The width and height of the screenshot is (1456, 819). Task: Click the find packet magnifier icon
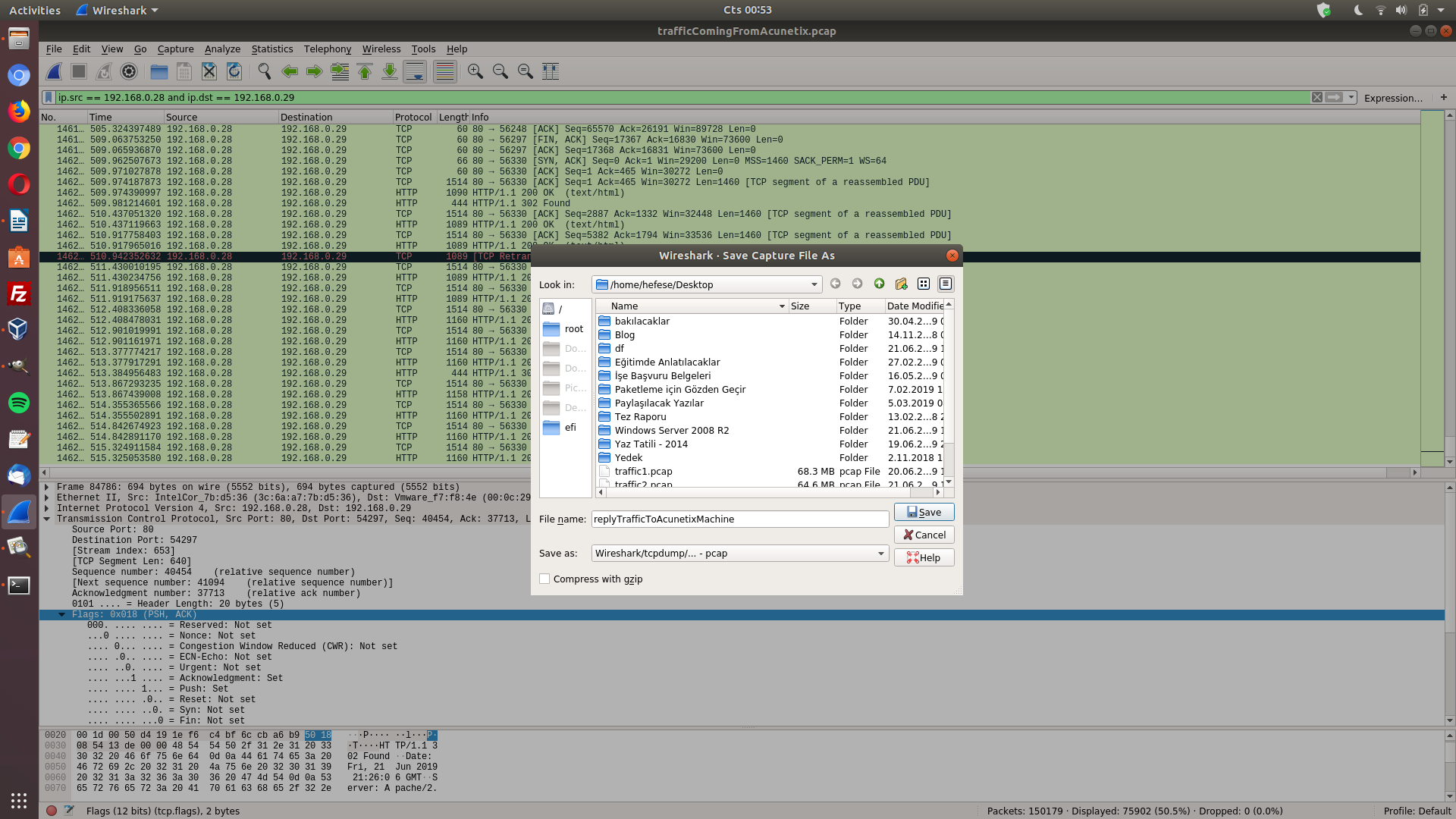[264, 71]
